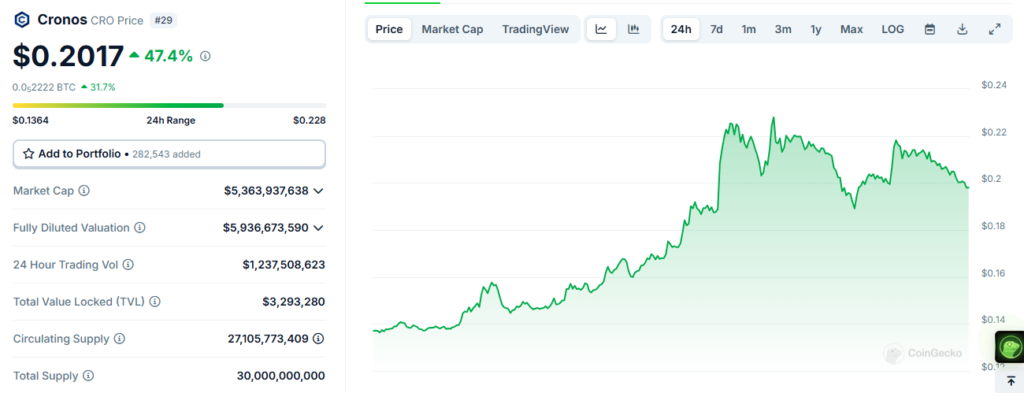Click the $0.24 axis label
This screenshot has width=1024, height=393.
tap(994, 85)
